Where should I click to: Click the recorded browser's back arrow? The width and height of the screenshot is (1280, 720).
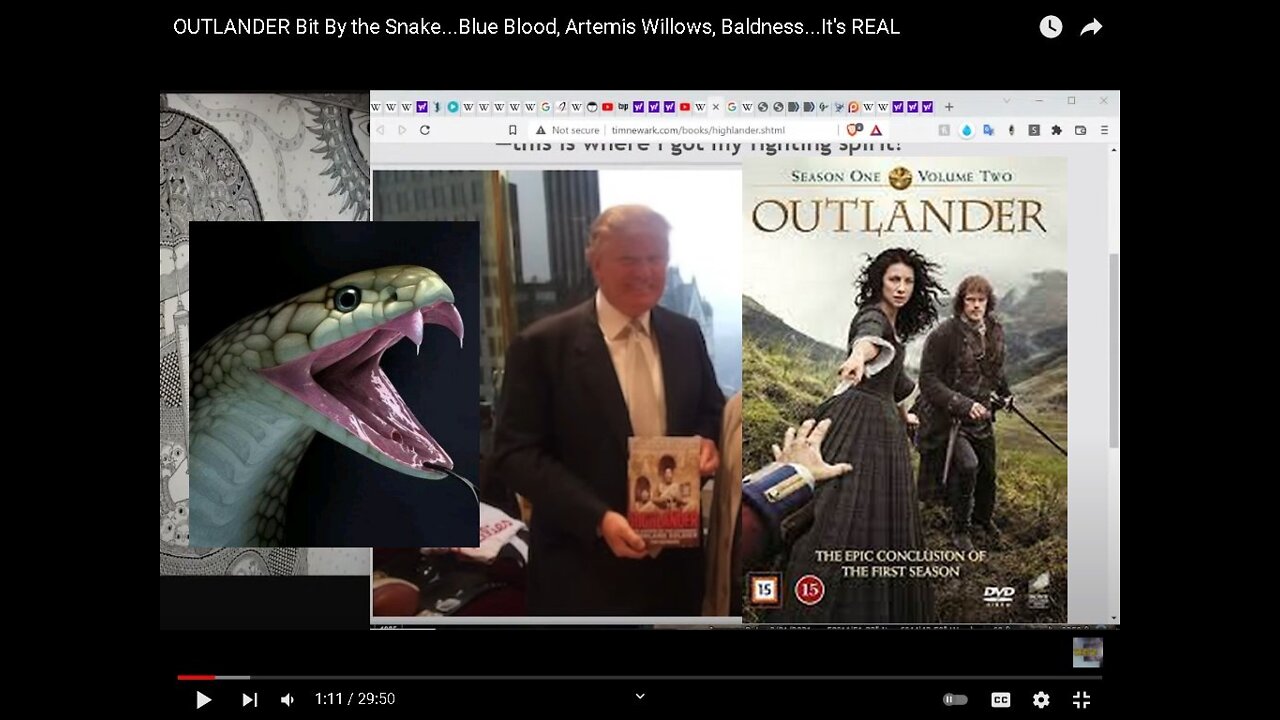[x=380, y=130]
